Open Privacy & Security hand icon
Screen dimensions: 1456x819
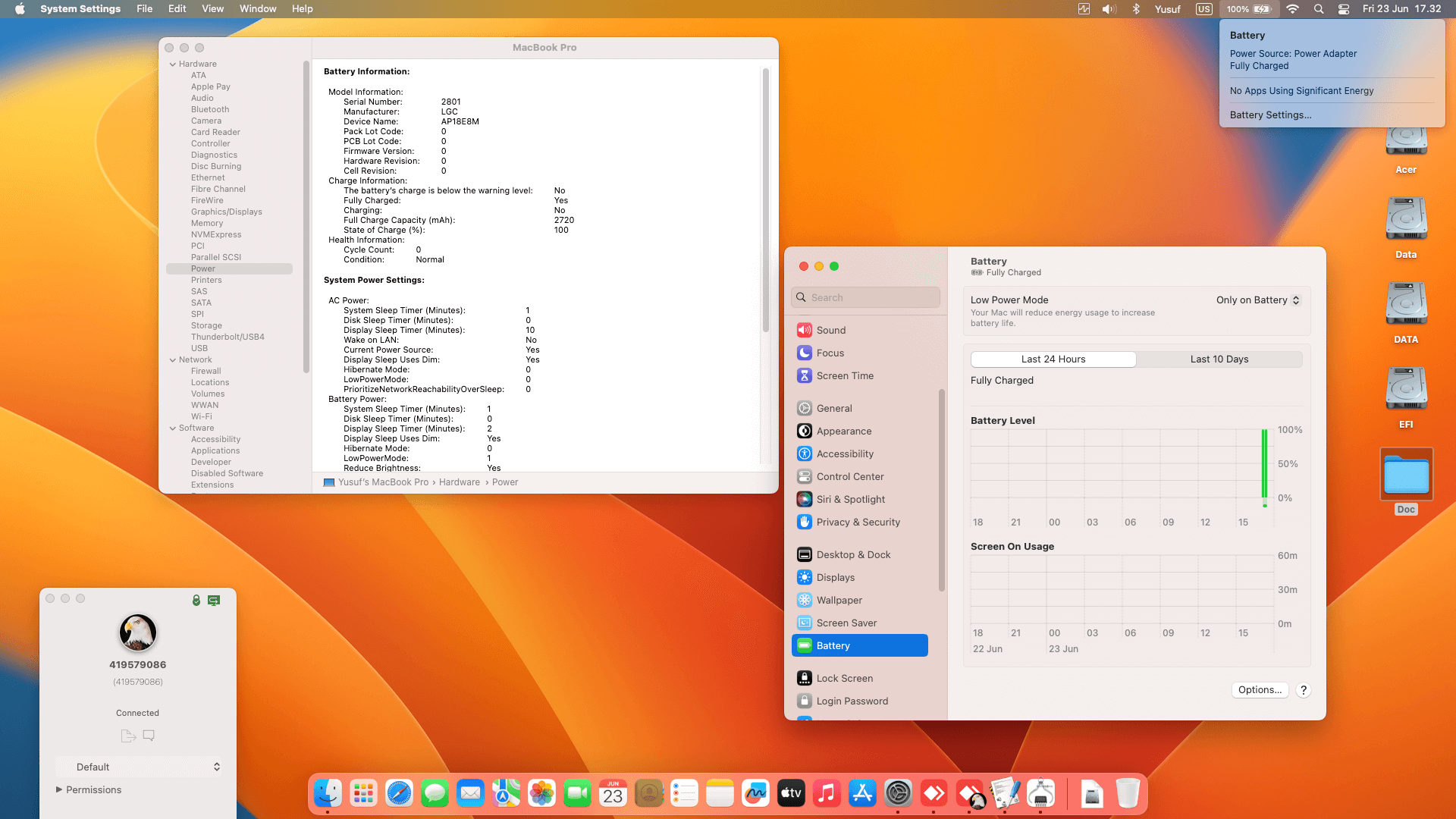coord(805,522)
